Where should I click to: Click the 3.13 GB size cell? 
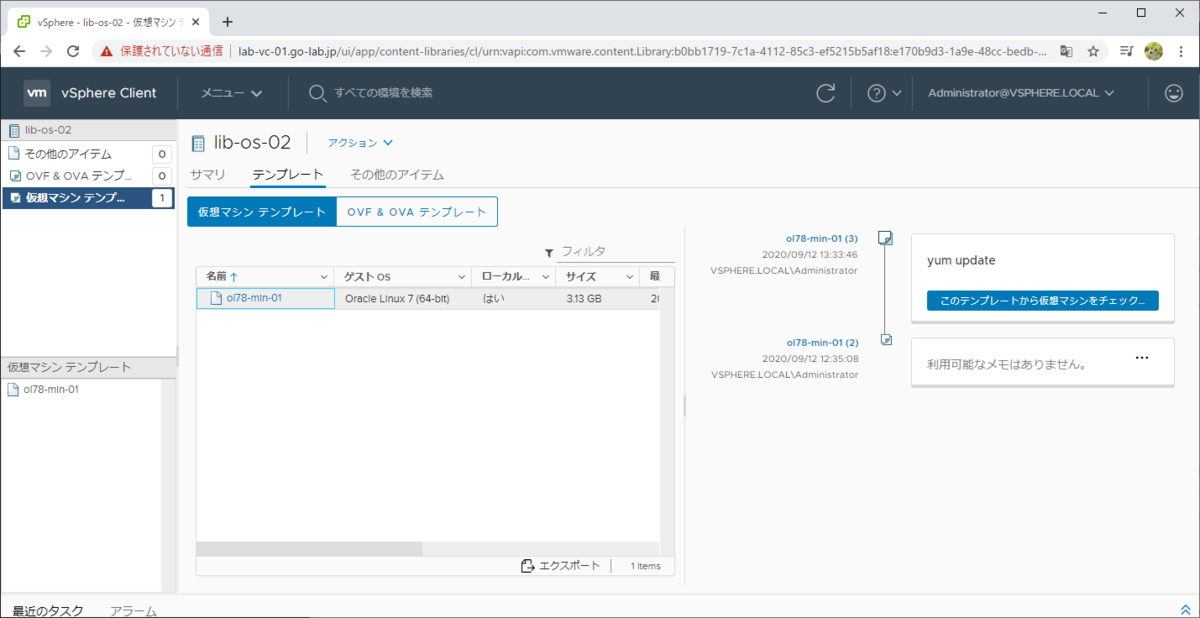(584, 298)
